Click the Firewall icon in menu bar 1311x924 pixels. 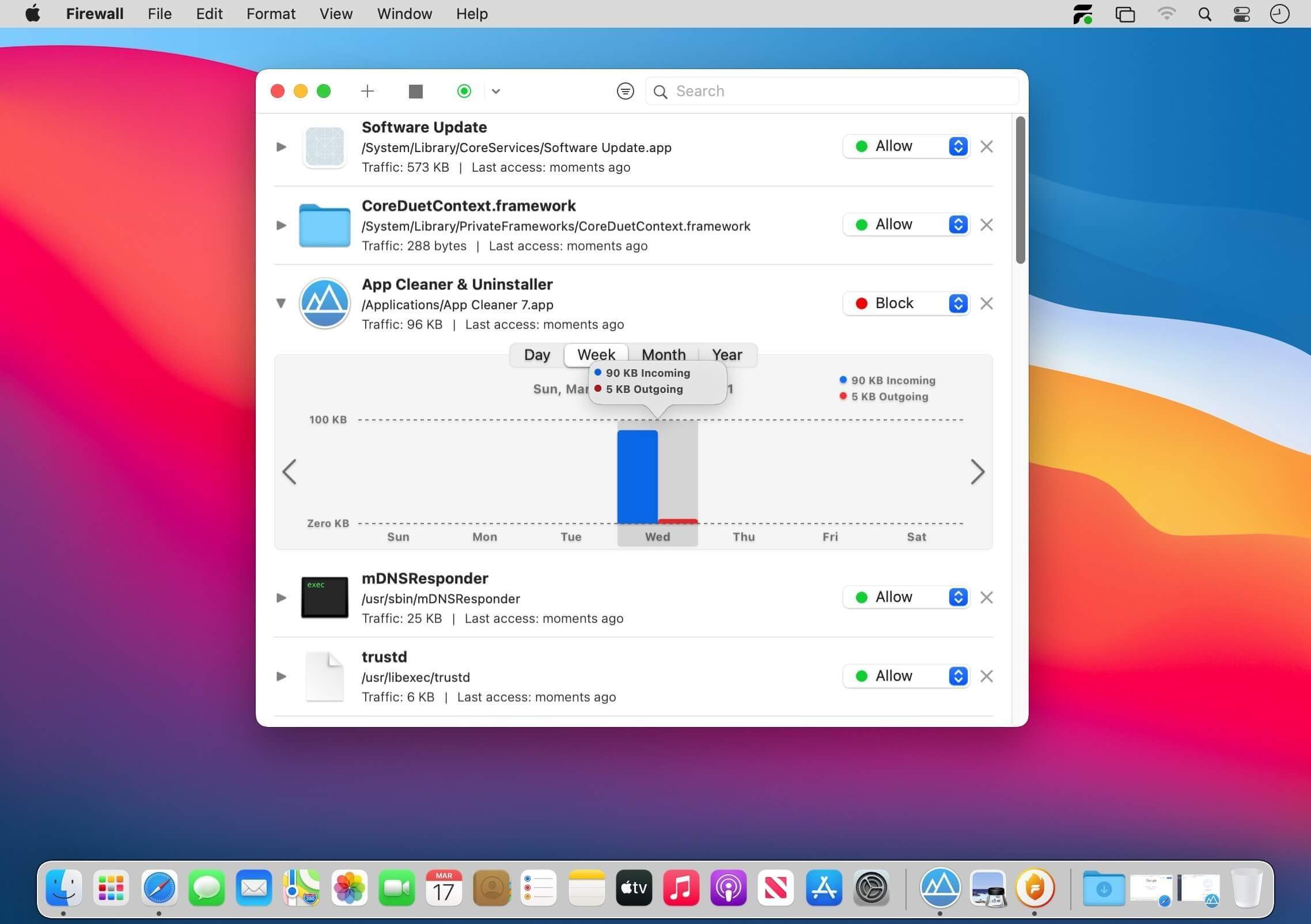point(1082,14)
